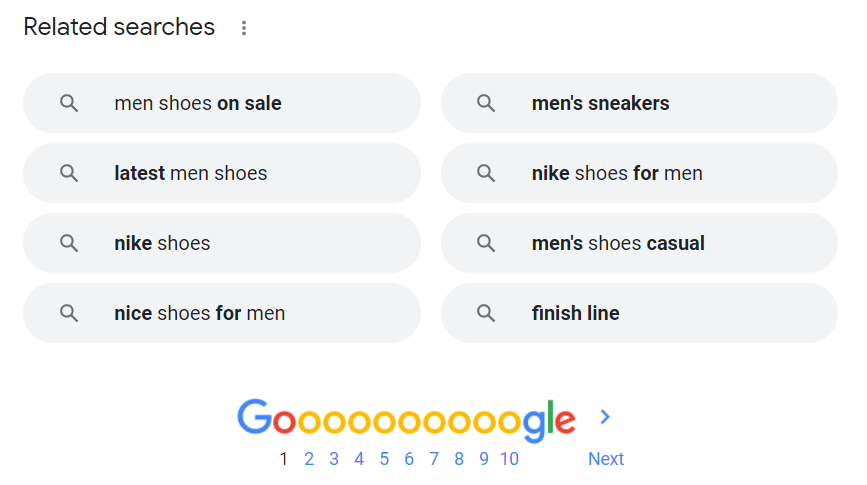Open 'men shoes on sale' related search

pyautogui.click(x=222, y=103)
